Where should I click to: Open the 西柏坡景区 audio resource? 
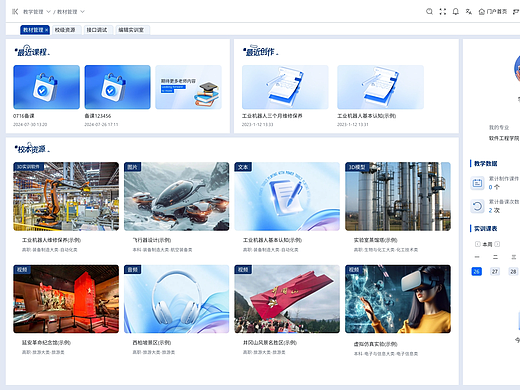click(x=176, y=299)
